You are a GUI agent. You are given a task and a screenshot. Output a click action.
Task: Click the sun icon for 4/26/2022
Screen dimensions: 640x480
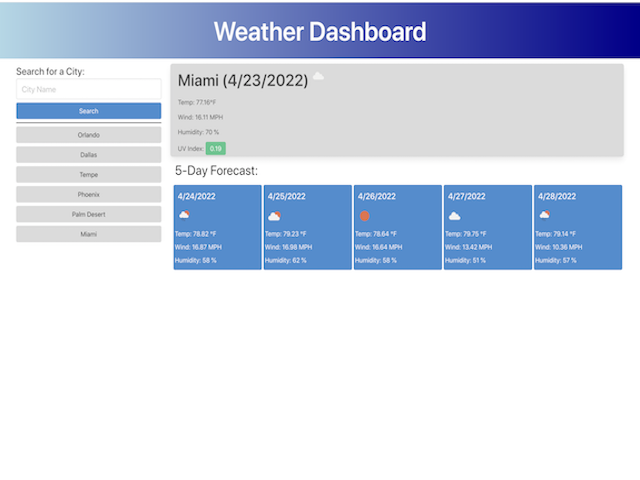pyautogui.click(x=364, y=215)
